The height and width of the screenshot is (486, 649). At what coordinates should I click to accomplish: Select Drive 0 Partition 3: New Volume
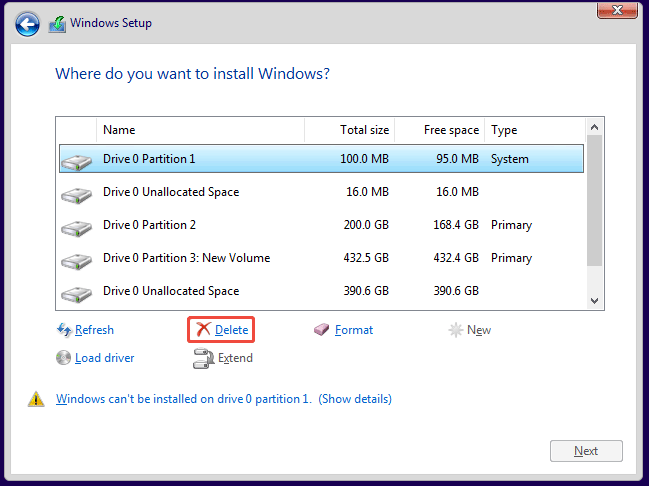click(322, 258)
